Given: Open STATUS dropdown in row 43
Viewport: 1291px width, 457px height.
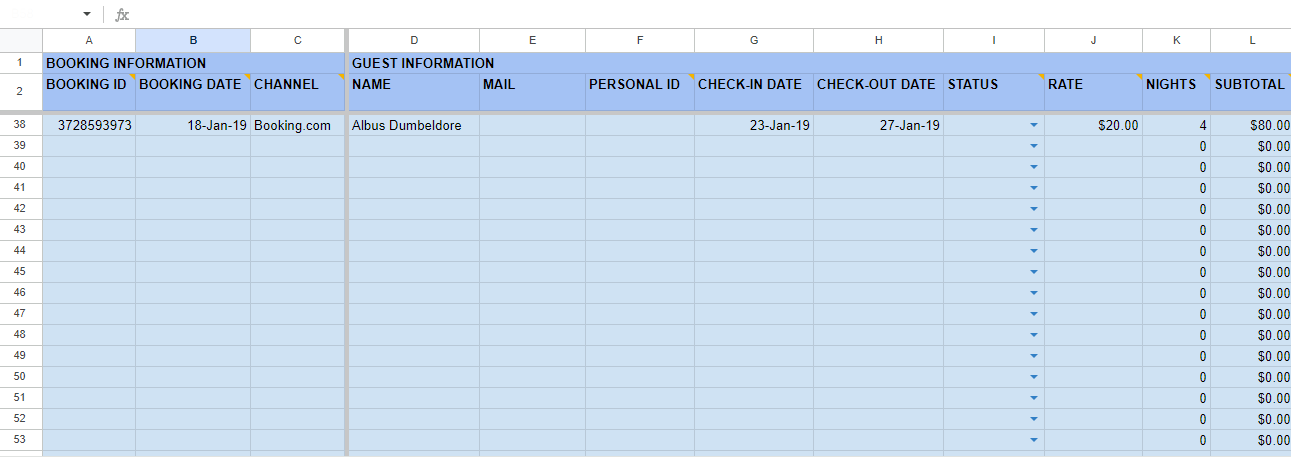Looking at the screenshot, I should [1033, 230].
